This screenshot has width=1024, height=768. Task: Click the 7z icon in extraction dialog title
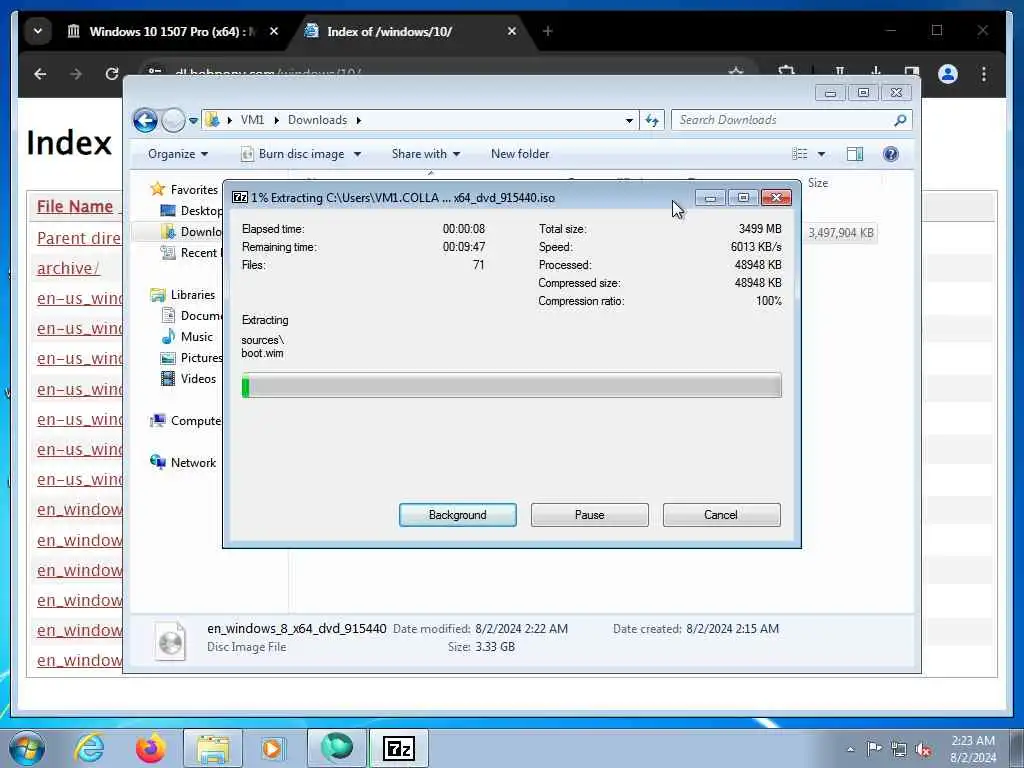[x=240, y=197]
